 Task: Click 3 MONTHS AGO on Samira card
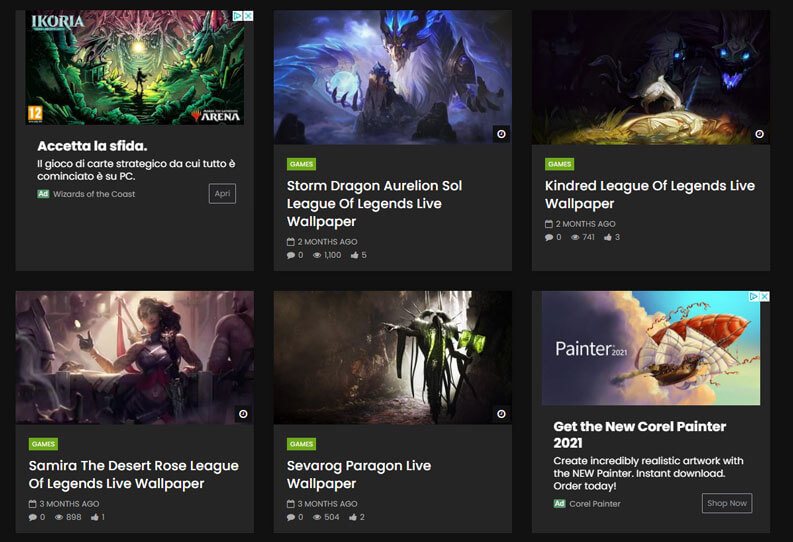[69, 504]
